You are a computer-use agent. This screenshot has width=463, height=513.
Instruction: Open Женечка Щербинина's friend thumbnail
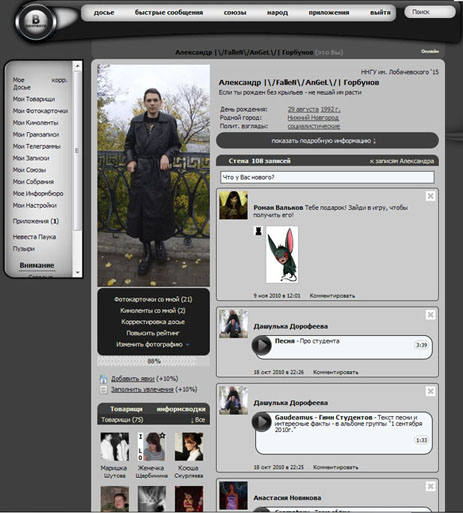[152, 447]
